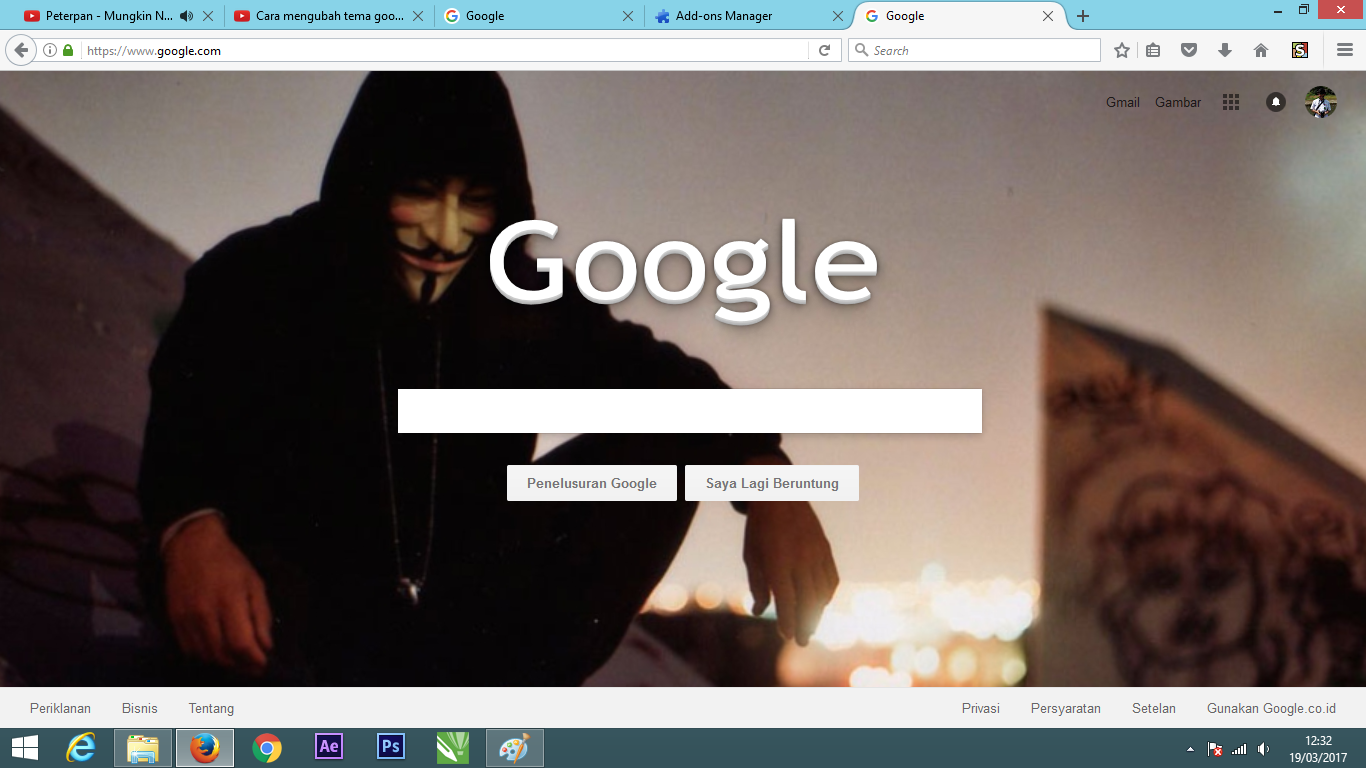Click the Saya Lagi Beruntung button
This screenshot has height=768, width=1366.
pos(772,483)
